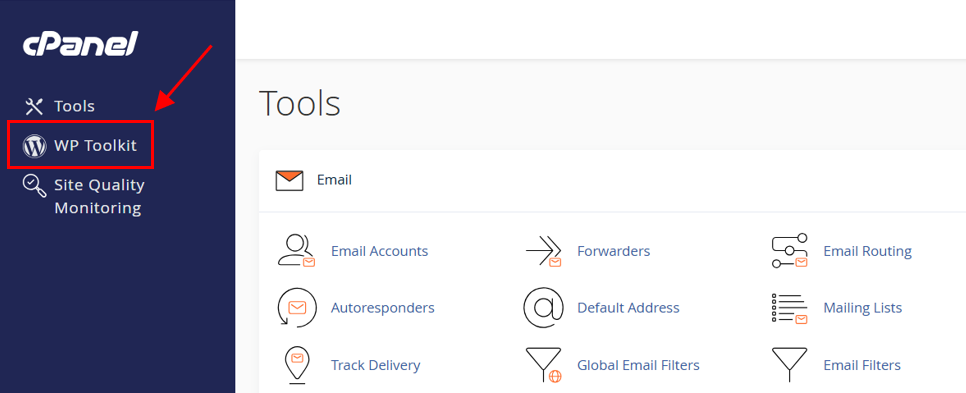The width and height of the screenshot is (966, 393).
Task: Click the Site Quality Monitoring magnifier icon
Action: [x=34, y=186]
